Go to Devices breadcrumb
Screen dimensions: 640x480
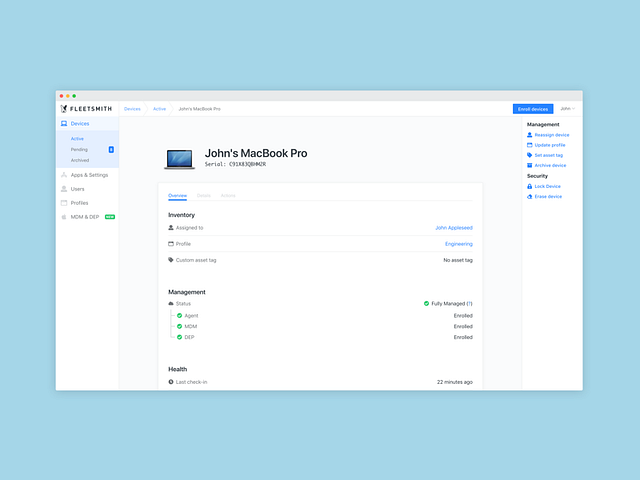(132, 109)
